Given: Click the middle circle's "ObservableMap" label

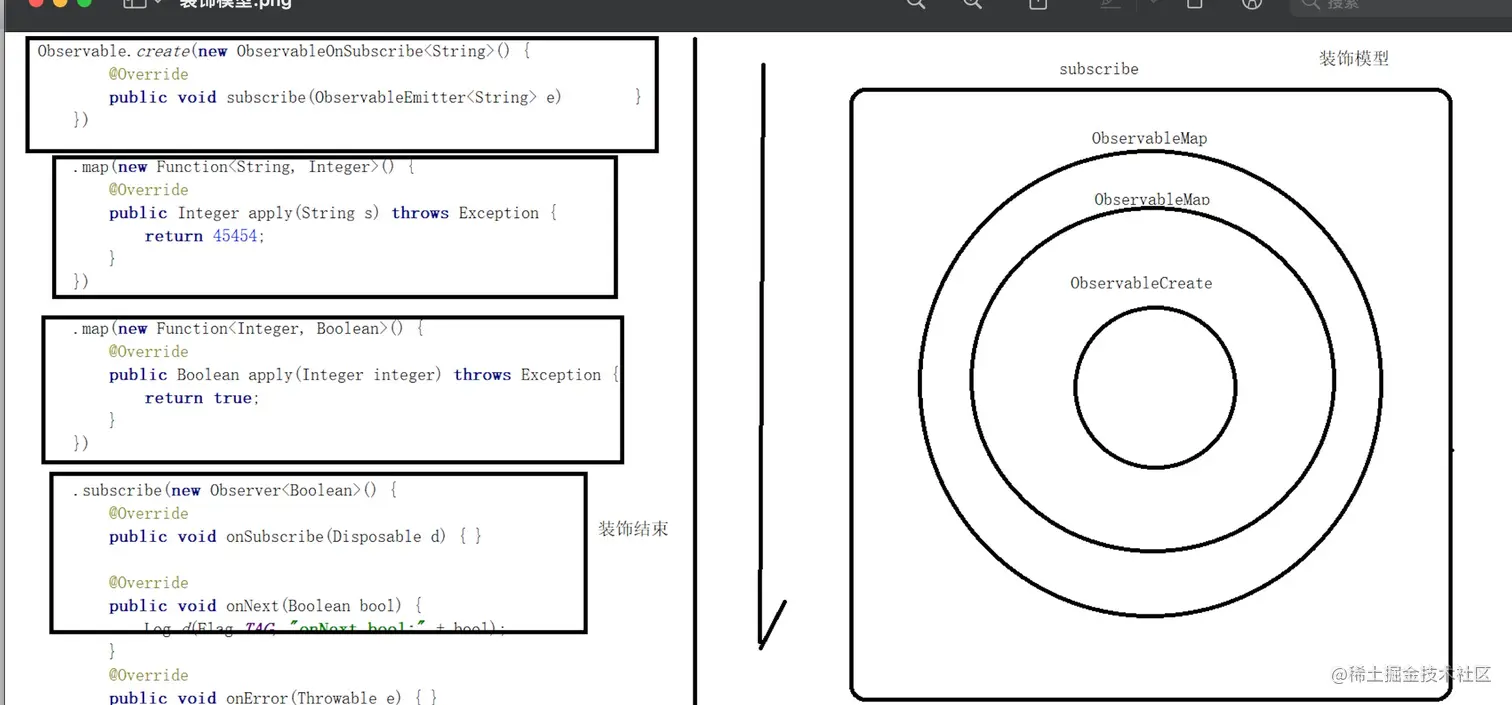Looking at the screenshot, I should coord(1152,199).
